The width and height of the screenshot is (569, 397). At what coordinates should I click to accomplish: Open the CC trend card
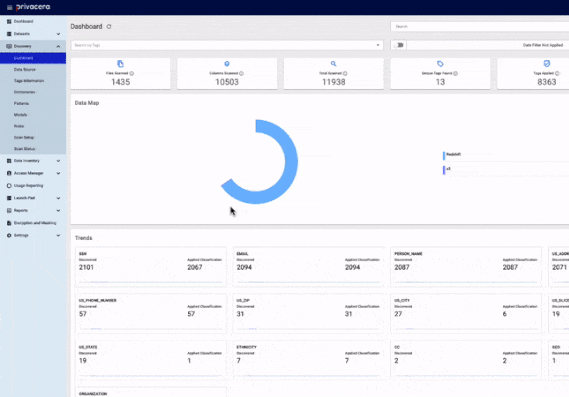pyautogui.click(x=466, y=360)
